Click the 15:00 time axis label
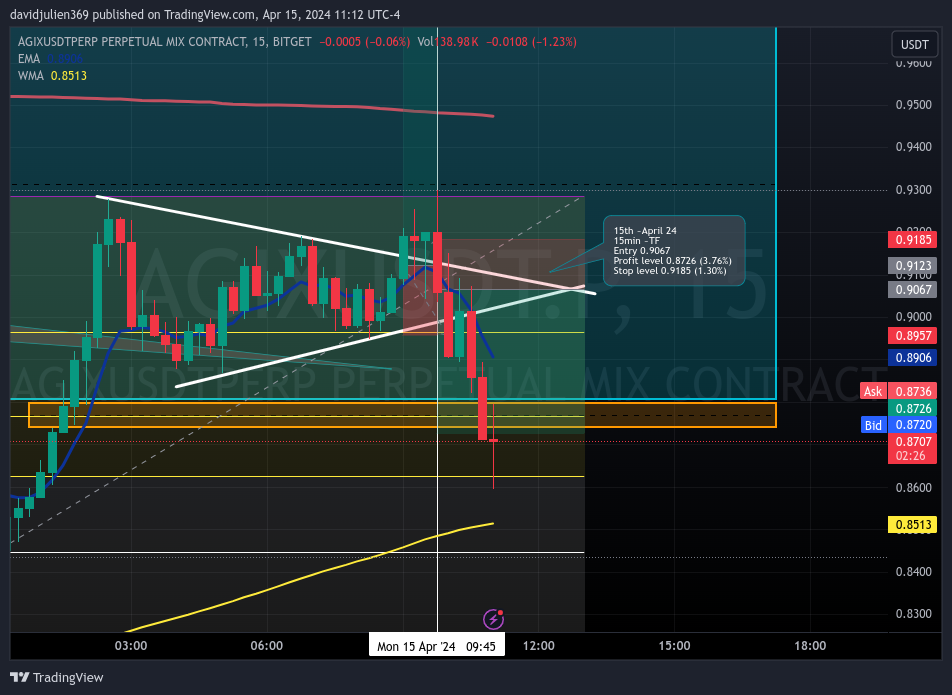Image resolution: width=952 pixels, height=695 pixels. point(674,646)
